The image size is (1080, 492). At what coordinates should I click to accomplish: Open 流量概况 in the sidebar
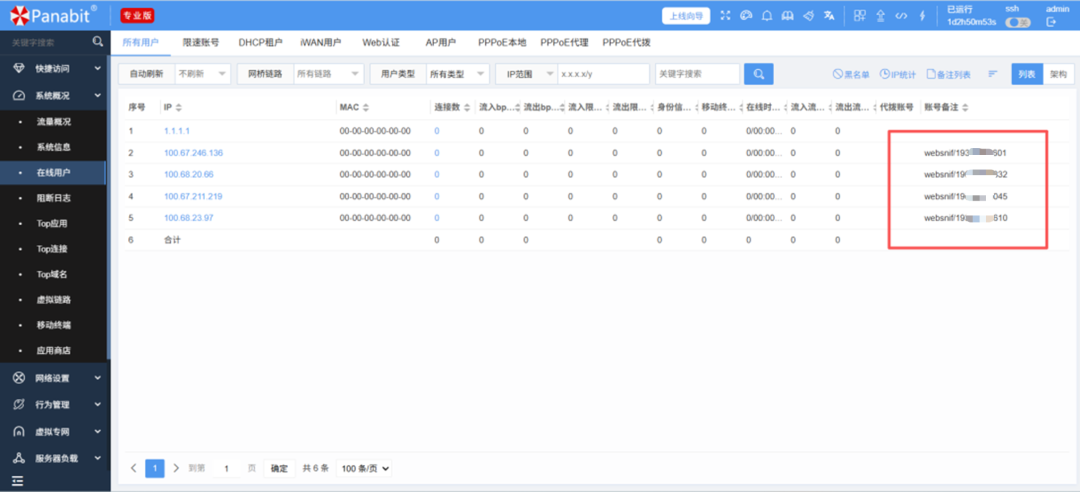(x=54, y=122)
